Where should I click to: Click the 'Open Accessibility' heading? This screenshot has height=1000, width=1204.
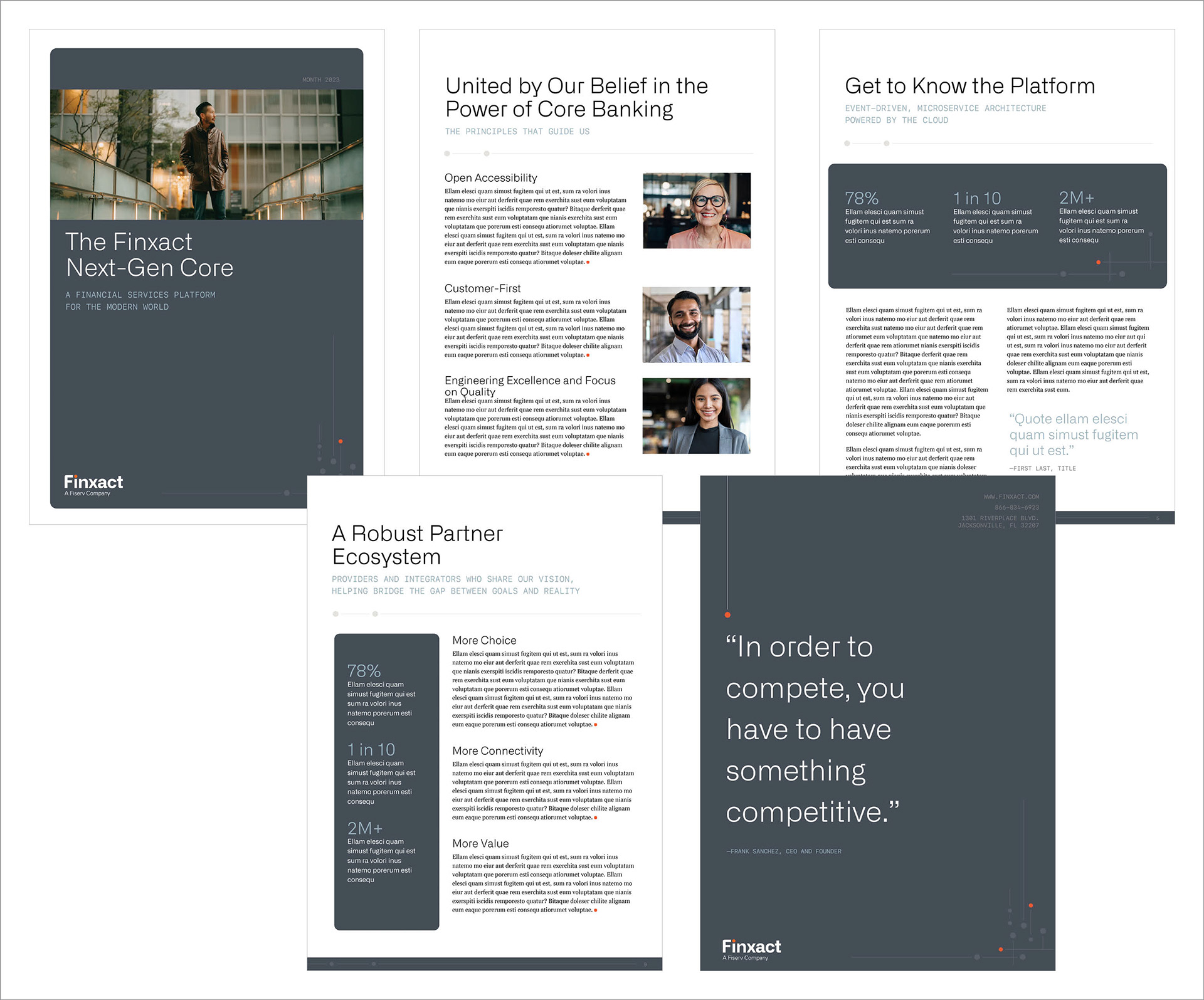(x=491, y=178)
